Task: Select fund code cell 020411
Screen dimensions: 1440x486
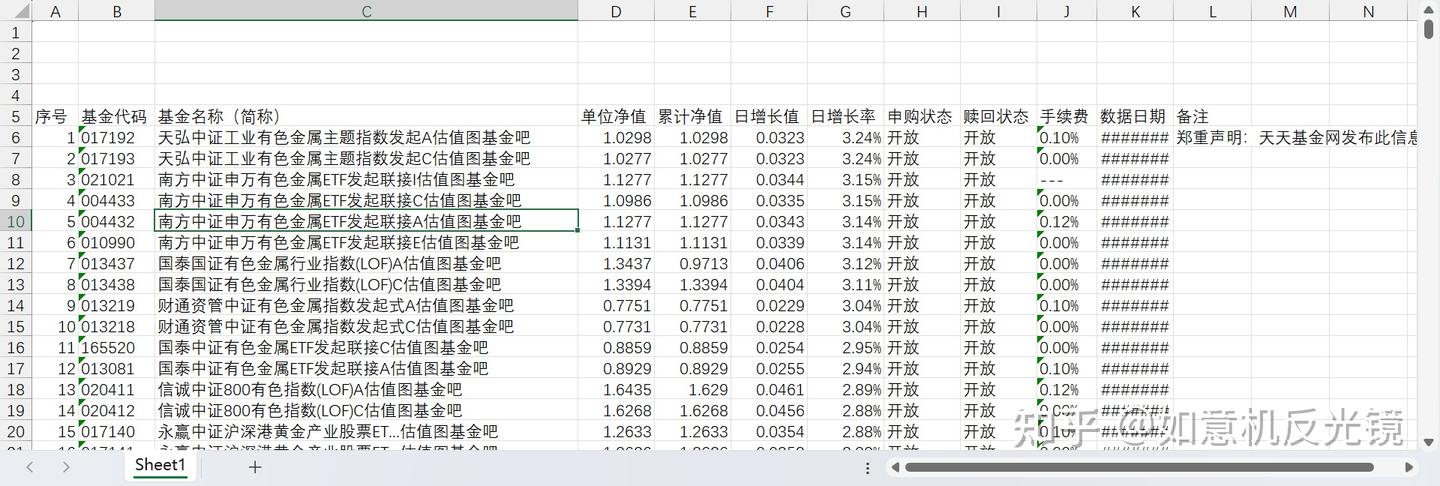Action: coord(117,389)
